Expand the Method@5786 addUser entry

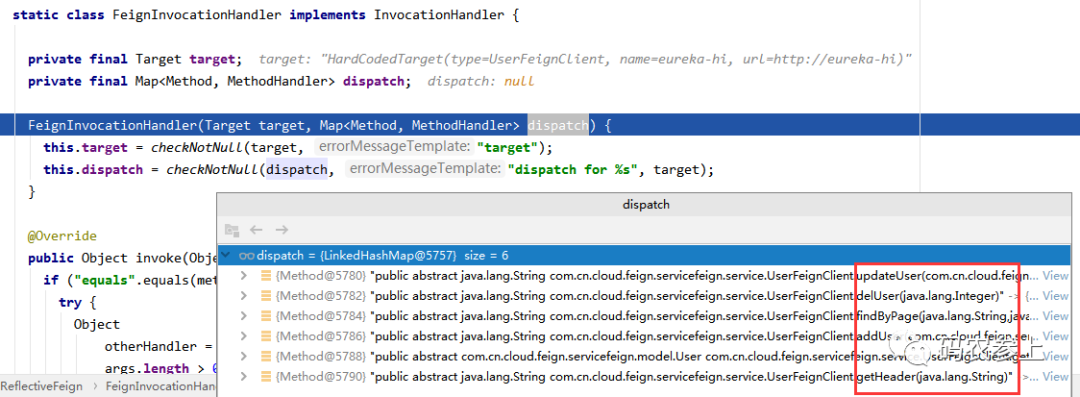click(243, 336)
